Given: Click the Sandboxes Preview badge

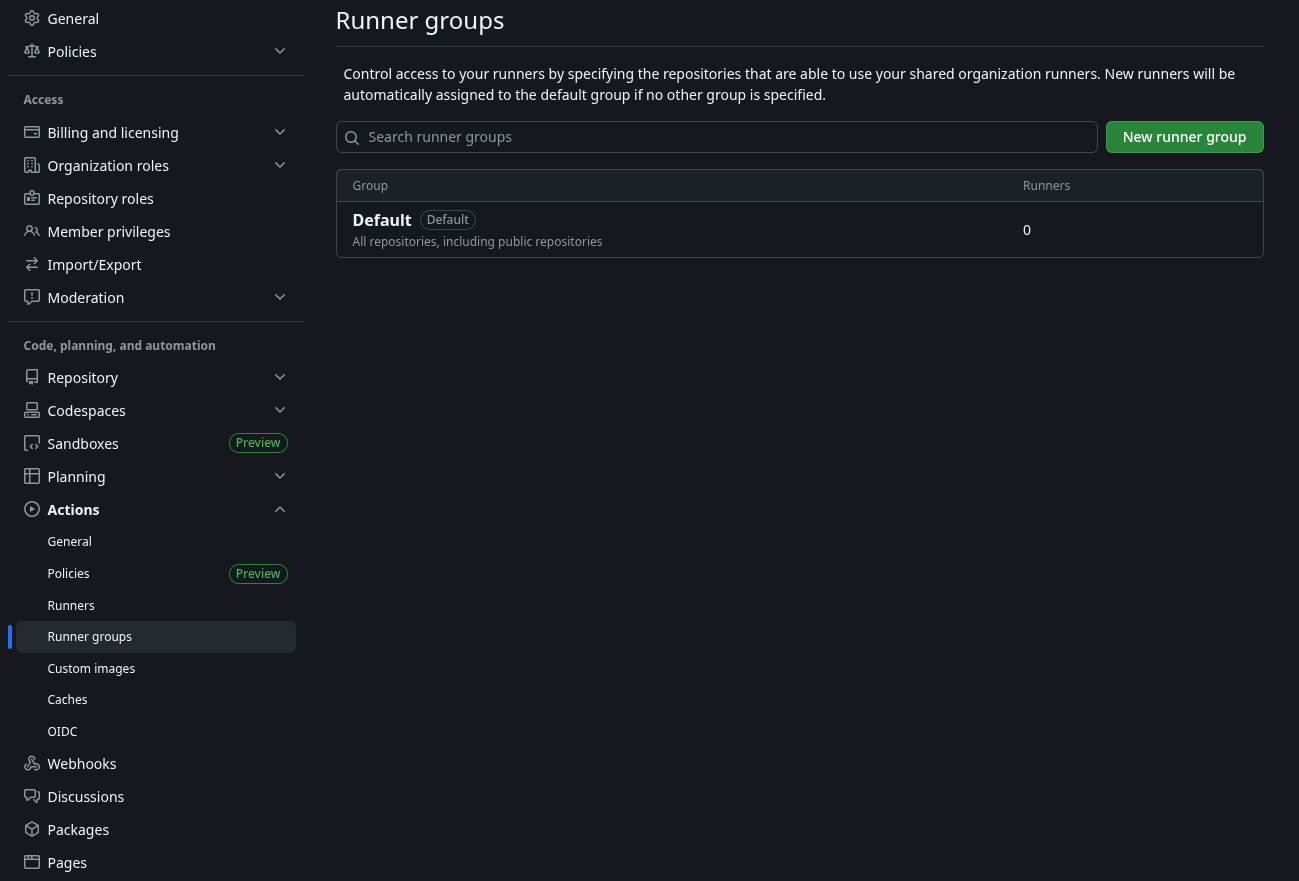Looking at the screenshot, I should click(x=258, y=443).
